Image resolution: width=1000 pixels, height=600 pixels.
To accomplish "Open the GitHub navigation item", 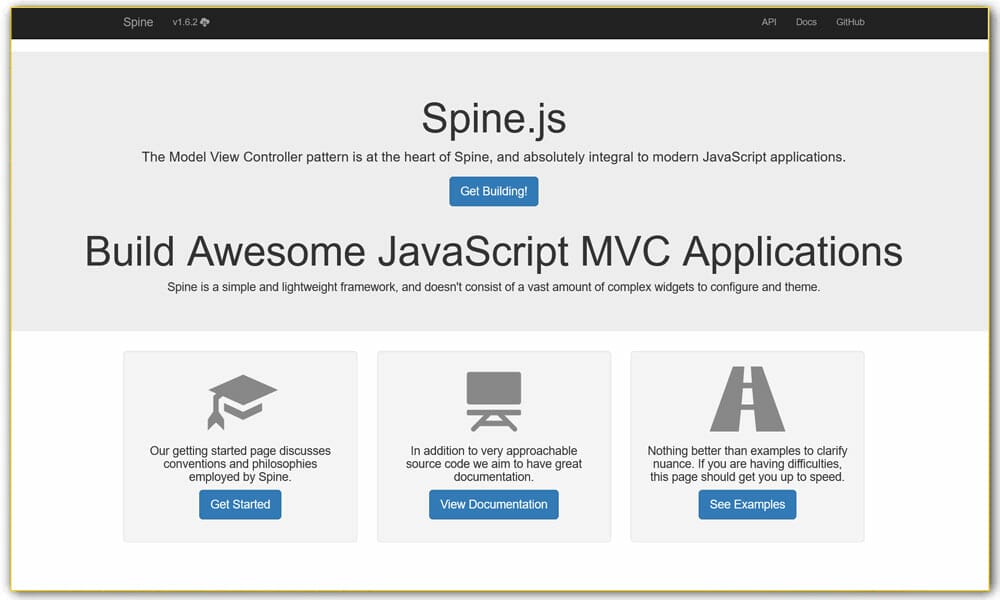I will coord(850,21).
